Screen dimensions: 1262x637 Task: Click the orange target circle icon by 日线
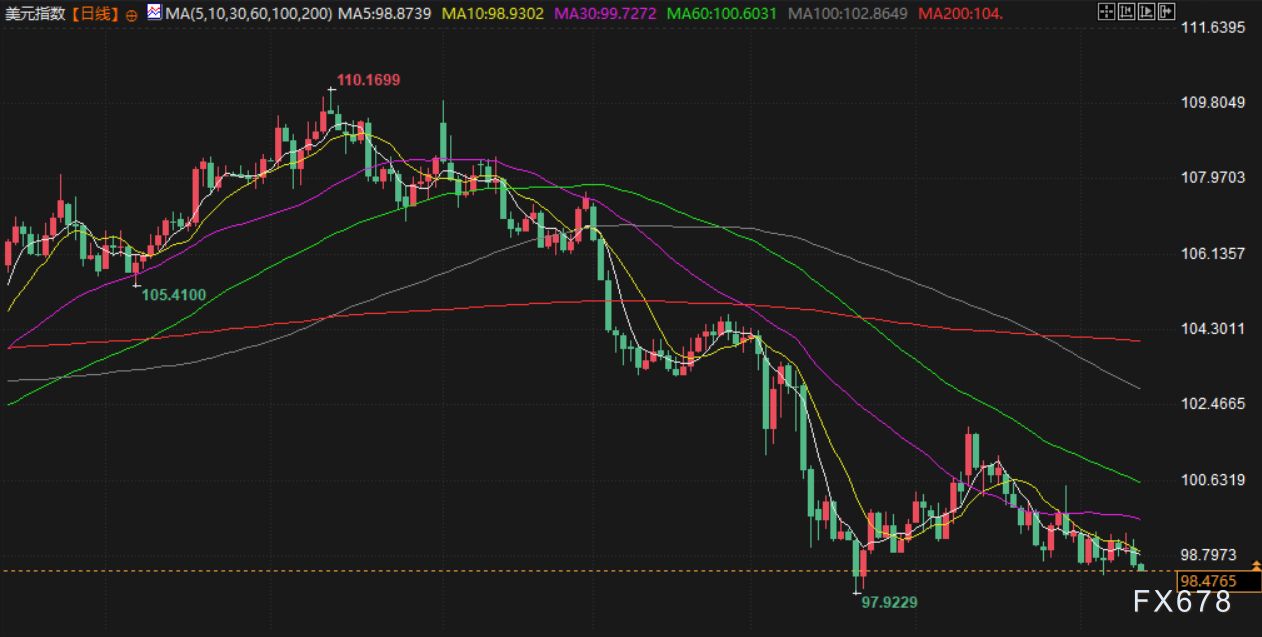coord(132,15)
